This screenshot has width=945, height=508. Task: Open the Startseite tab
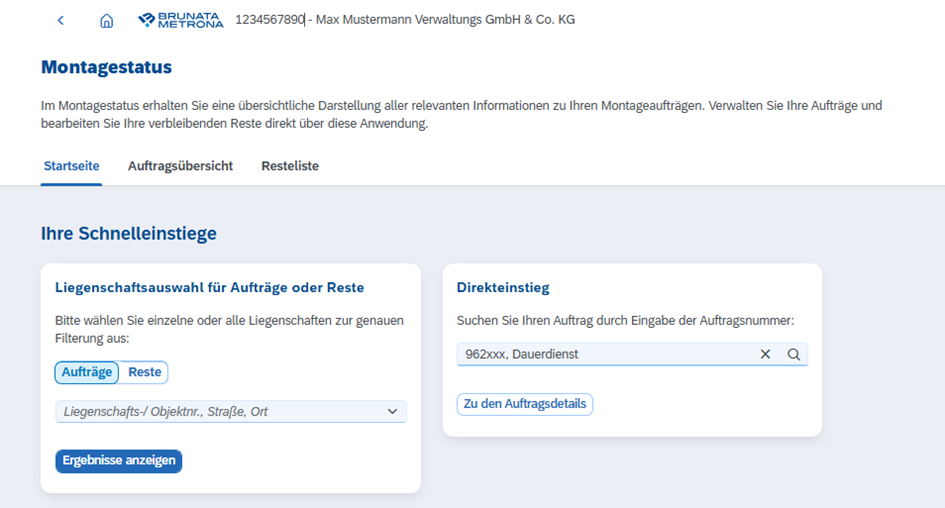click(x=71, y=166)
